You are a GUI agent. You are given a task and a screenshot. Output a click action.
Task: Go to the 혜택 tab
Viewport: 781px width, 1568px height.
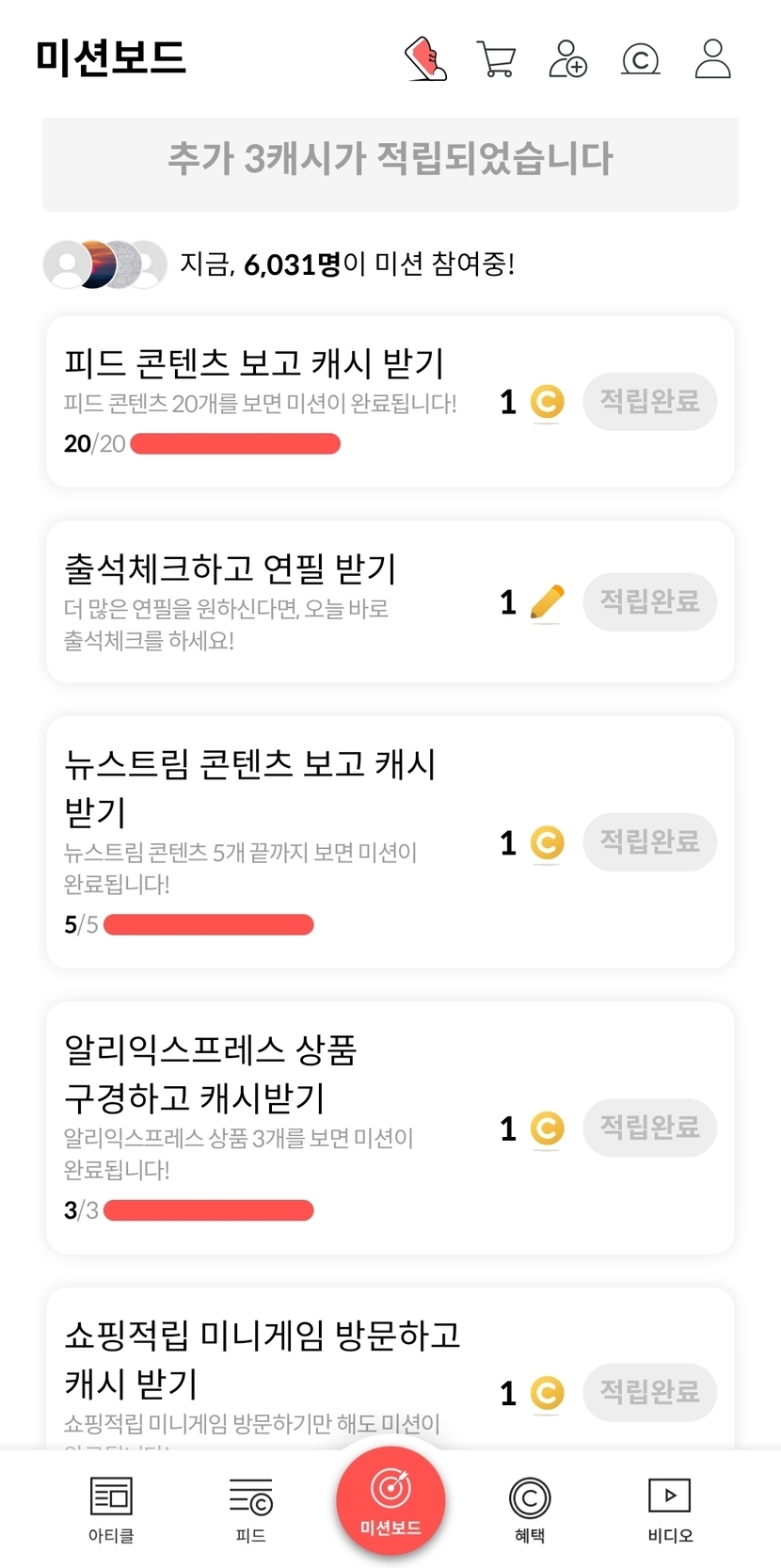click(530, 1509)
